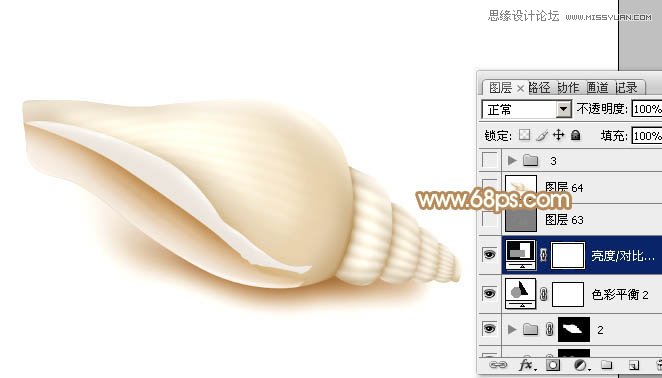Hide the 亮度/对比 adjustment layer

coord(489,254)
